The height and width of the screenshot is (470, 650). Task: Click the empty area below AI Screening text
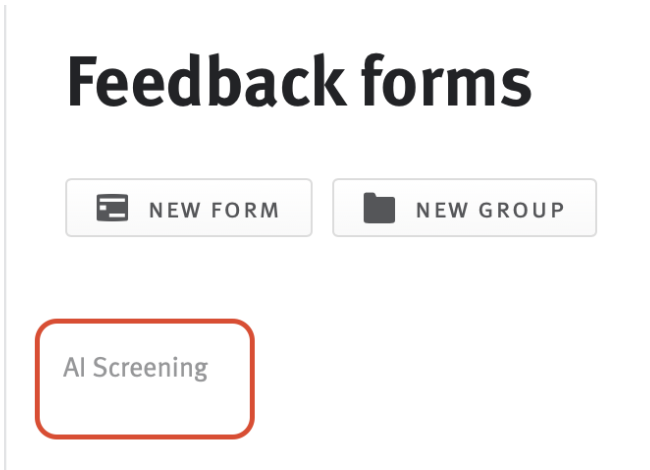coord(145,408)
